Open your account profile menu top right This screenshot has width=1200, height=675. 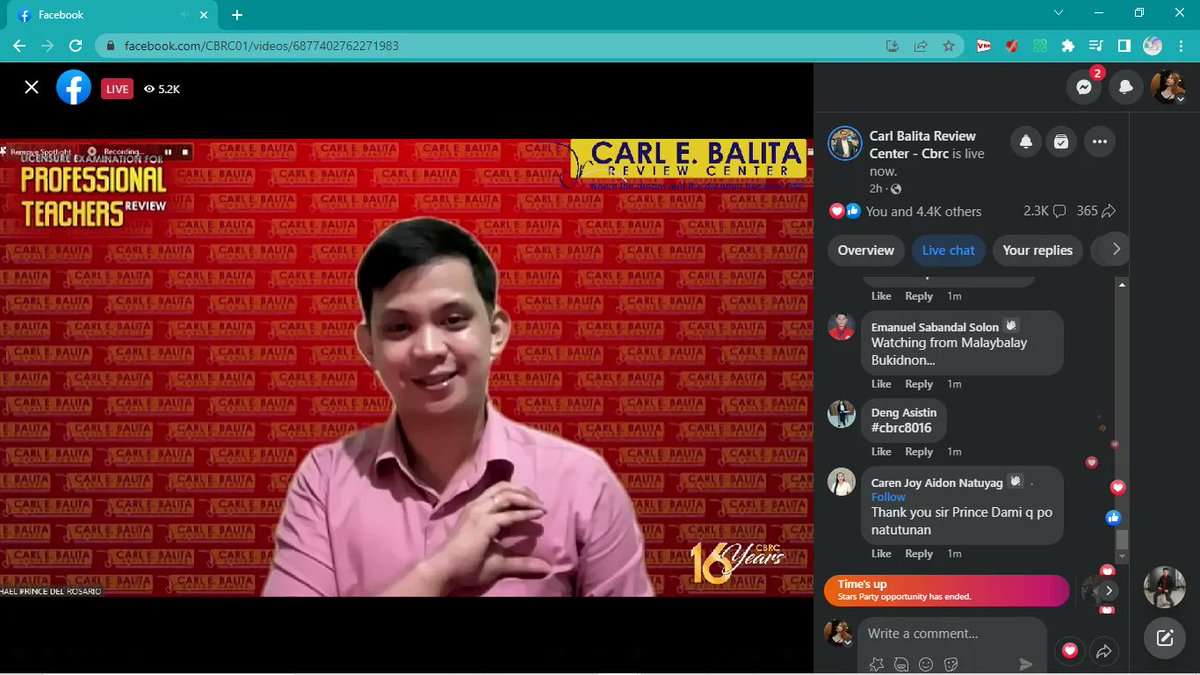(x=1168, y=87)
